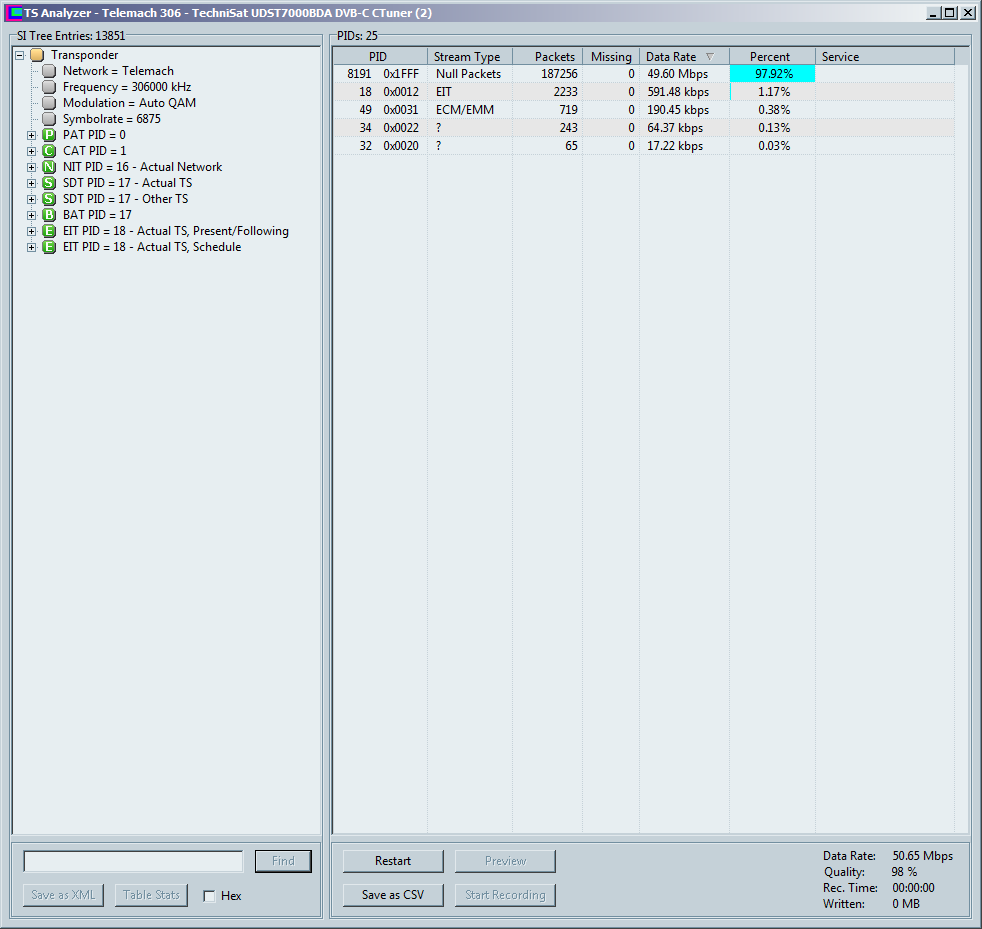Sort by Packets column header
Viewport: 982px width, 929px height.
coord(547,56)
